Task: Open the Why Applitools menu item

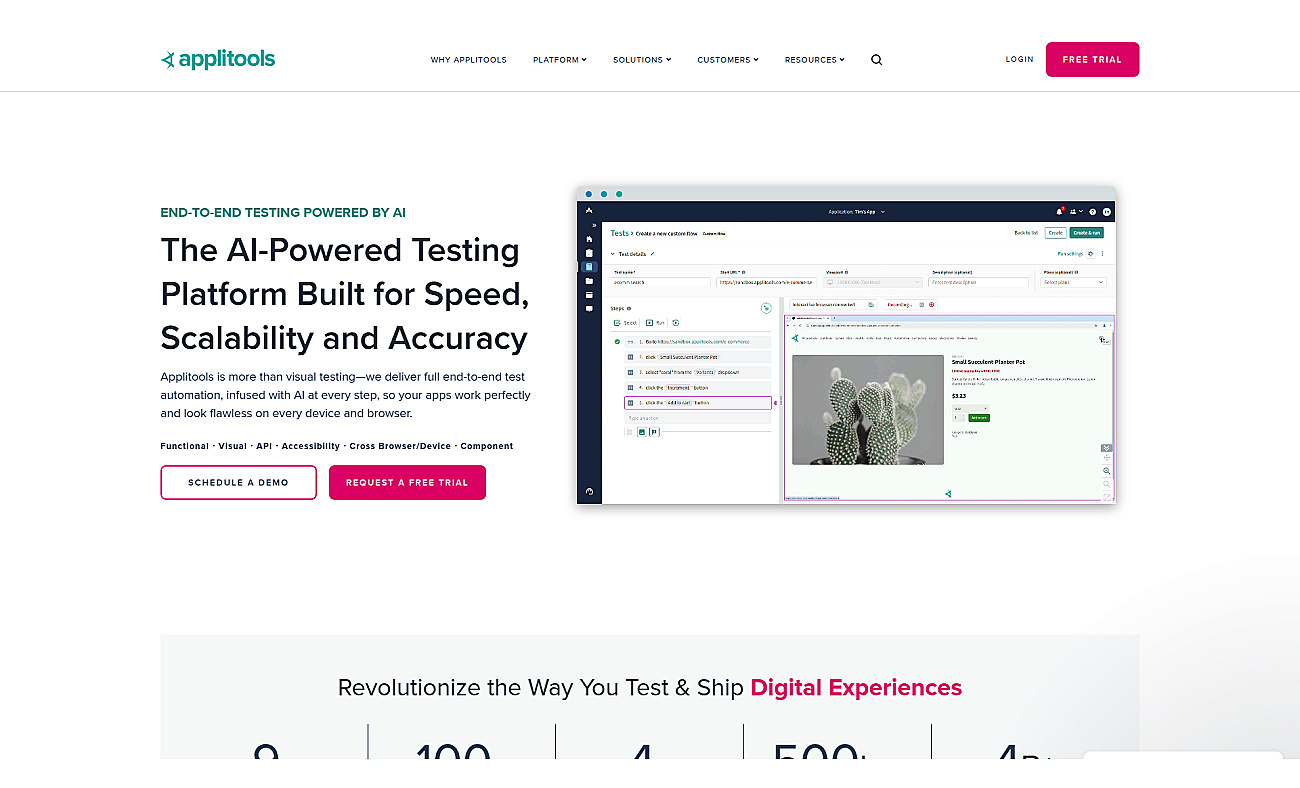Action: click(469, 60)
